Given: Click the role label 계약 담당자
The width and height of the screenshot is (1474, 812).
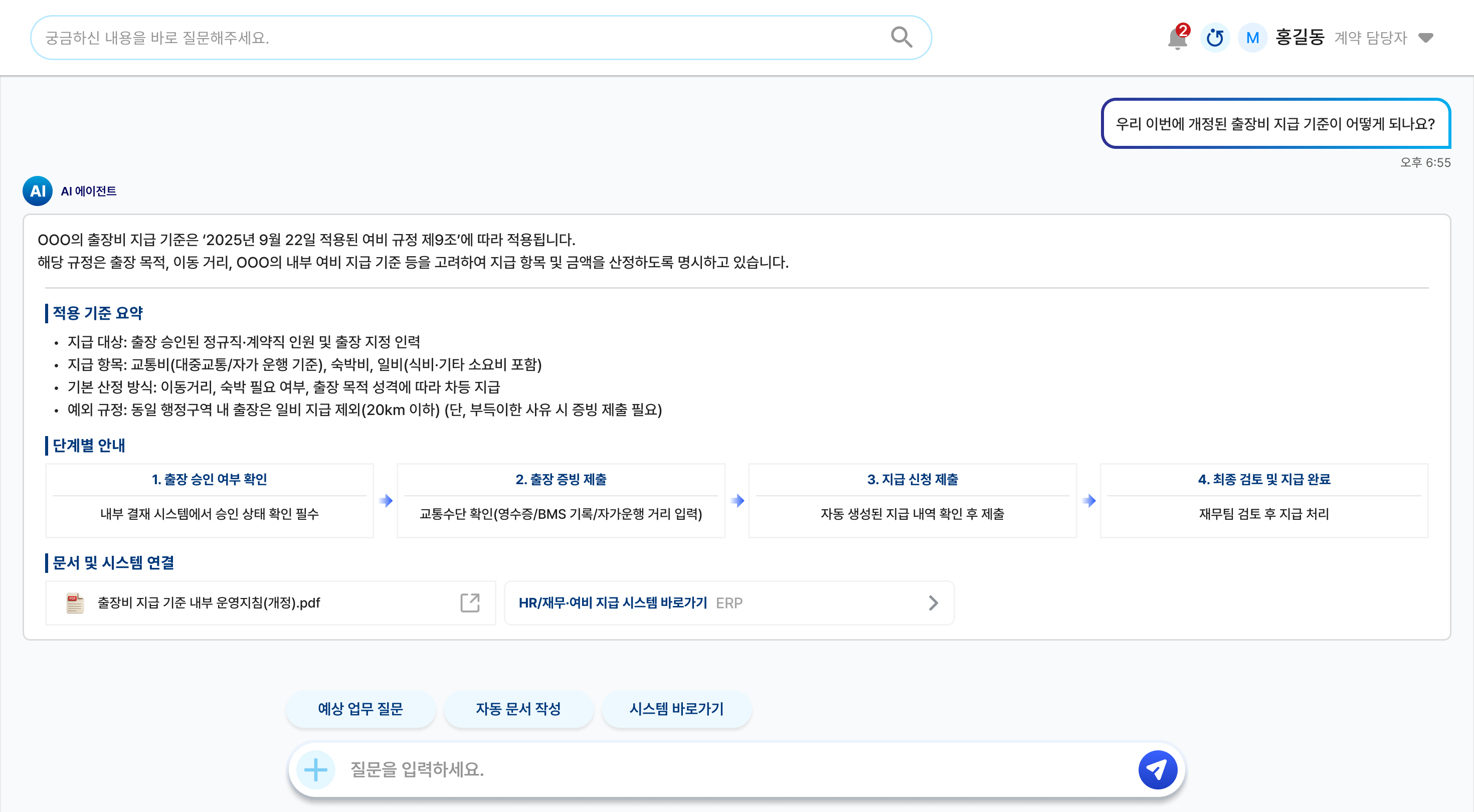Looking at the screenshot, I should tap(1370, 38).
